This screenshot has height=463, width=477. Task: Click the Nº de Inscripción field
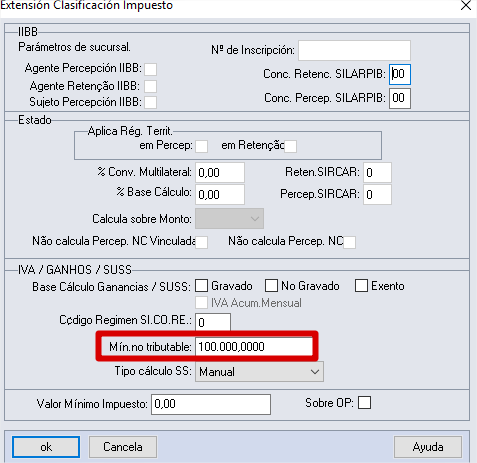354,50
